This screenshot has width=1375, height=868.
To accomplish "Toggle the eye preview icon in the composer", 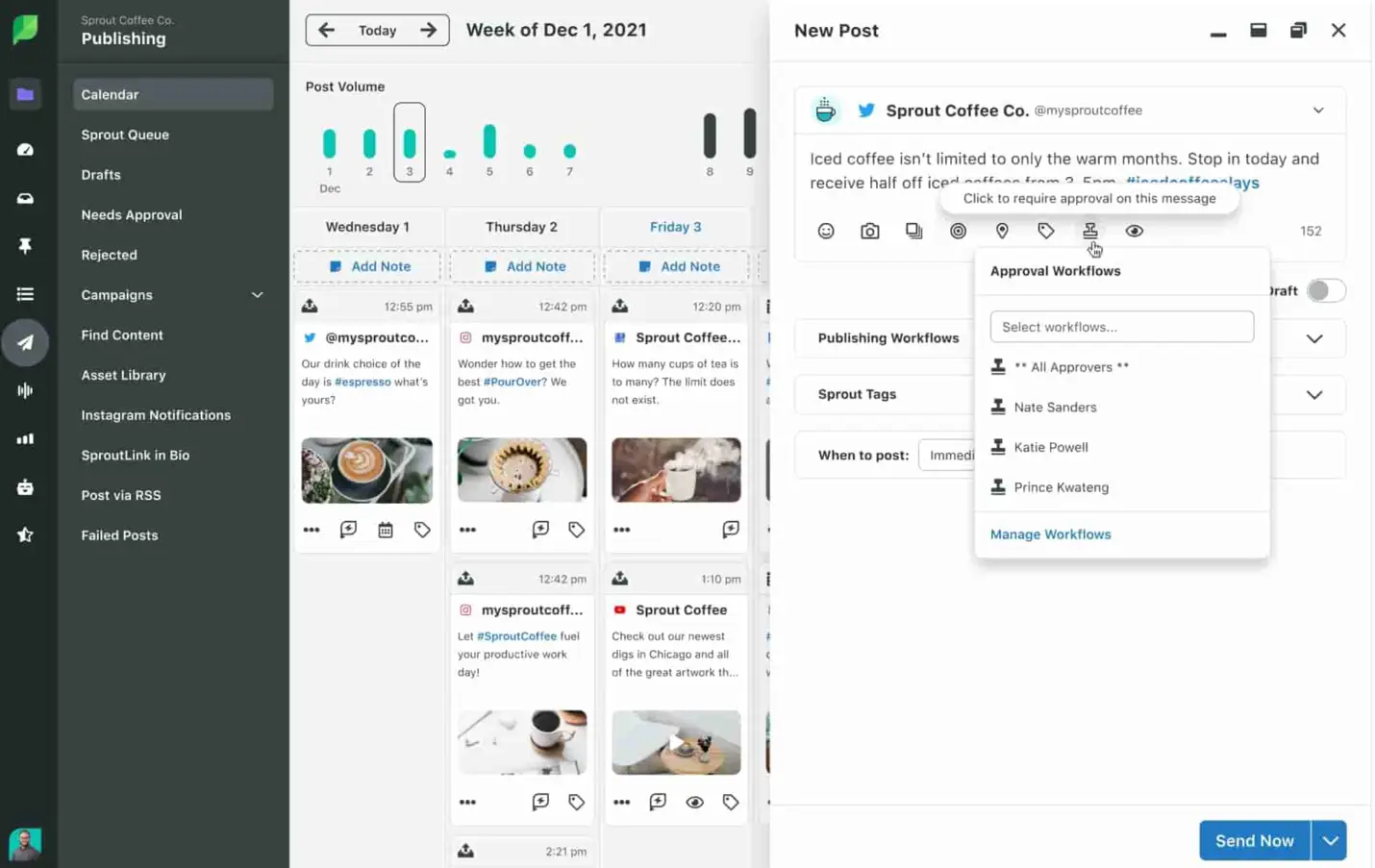I will point(1135,231).
